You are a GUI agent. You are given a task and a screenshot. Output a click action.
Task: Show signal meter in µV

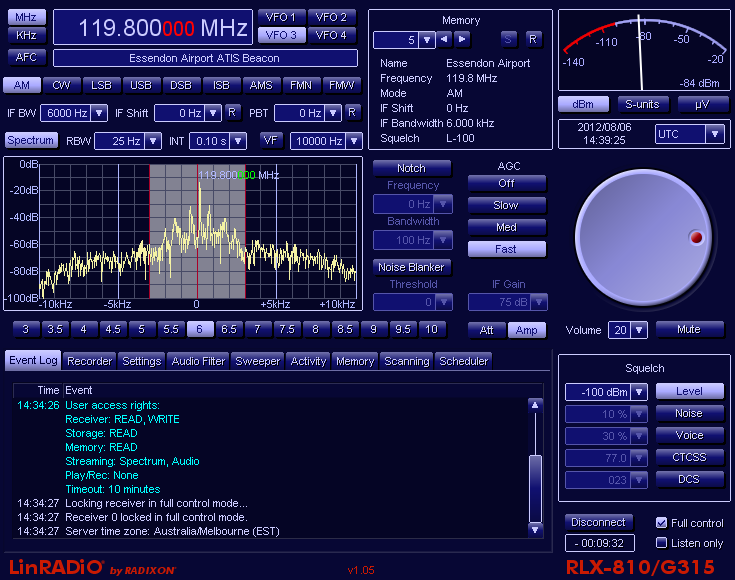tap(702, 104)
